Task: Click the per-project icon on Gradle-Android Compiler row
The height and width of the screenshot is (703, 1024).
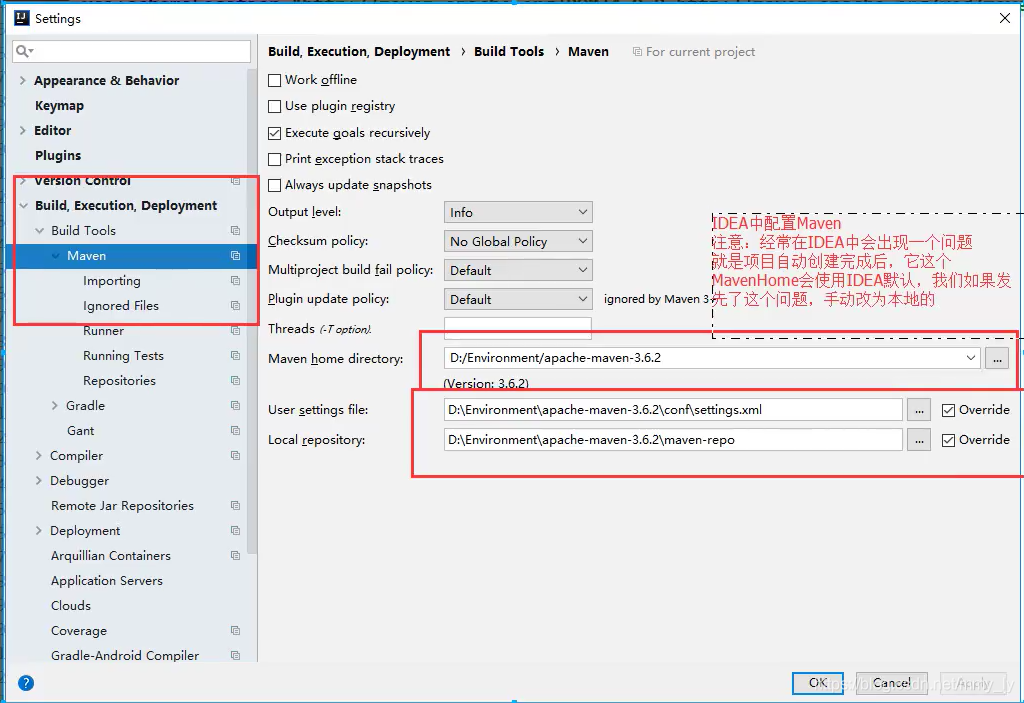Action: pyautogui.click(x=235, y=655)
